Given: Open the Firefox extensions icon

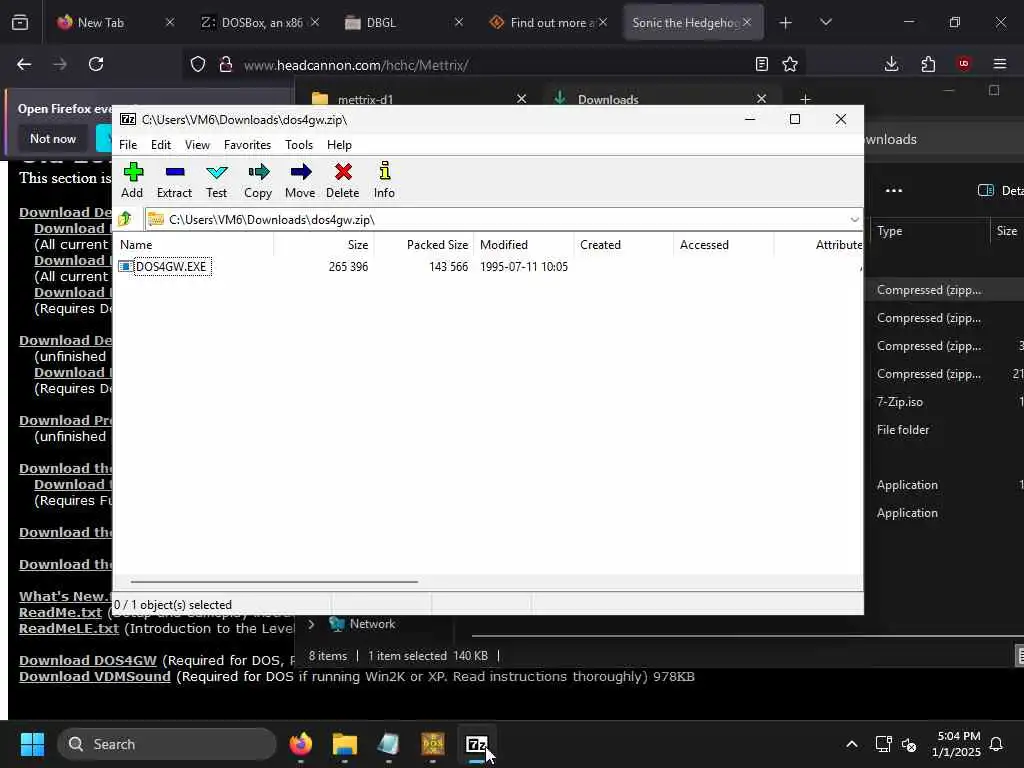Looking at the screenshot, I should [928, 64].
